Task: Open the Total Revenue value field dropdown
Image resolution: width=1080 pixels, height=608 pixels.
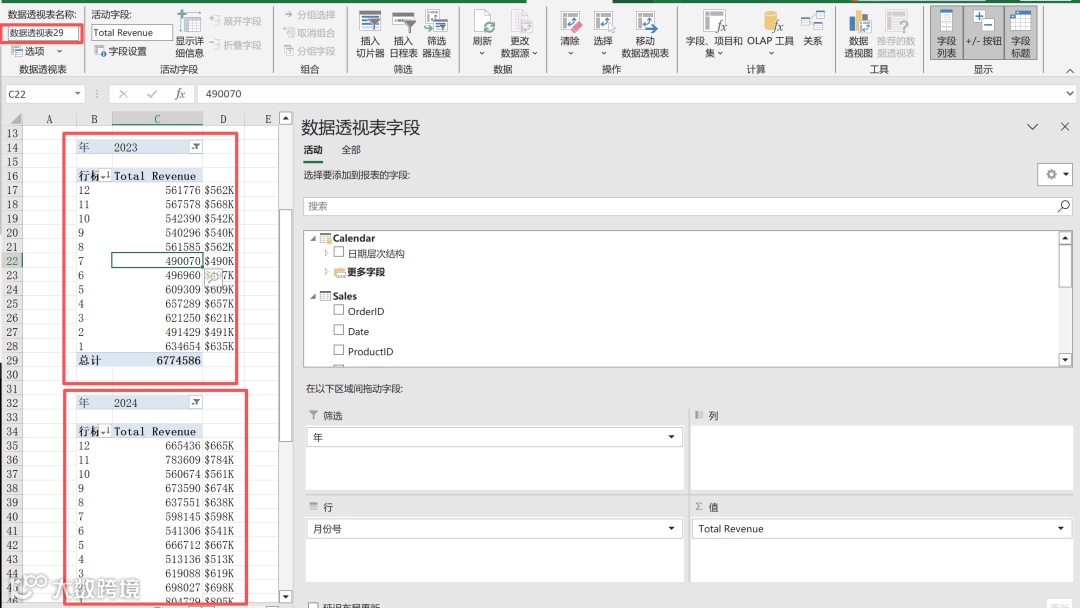Action: pyautogui.click(x=1061, y=529)
